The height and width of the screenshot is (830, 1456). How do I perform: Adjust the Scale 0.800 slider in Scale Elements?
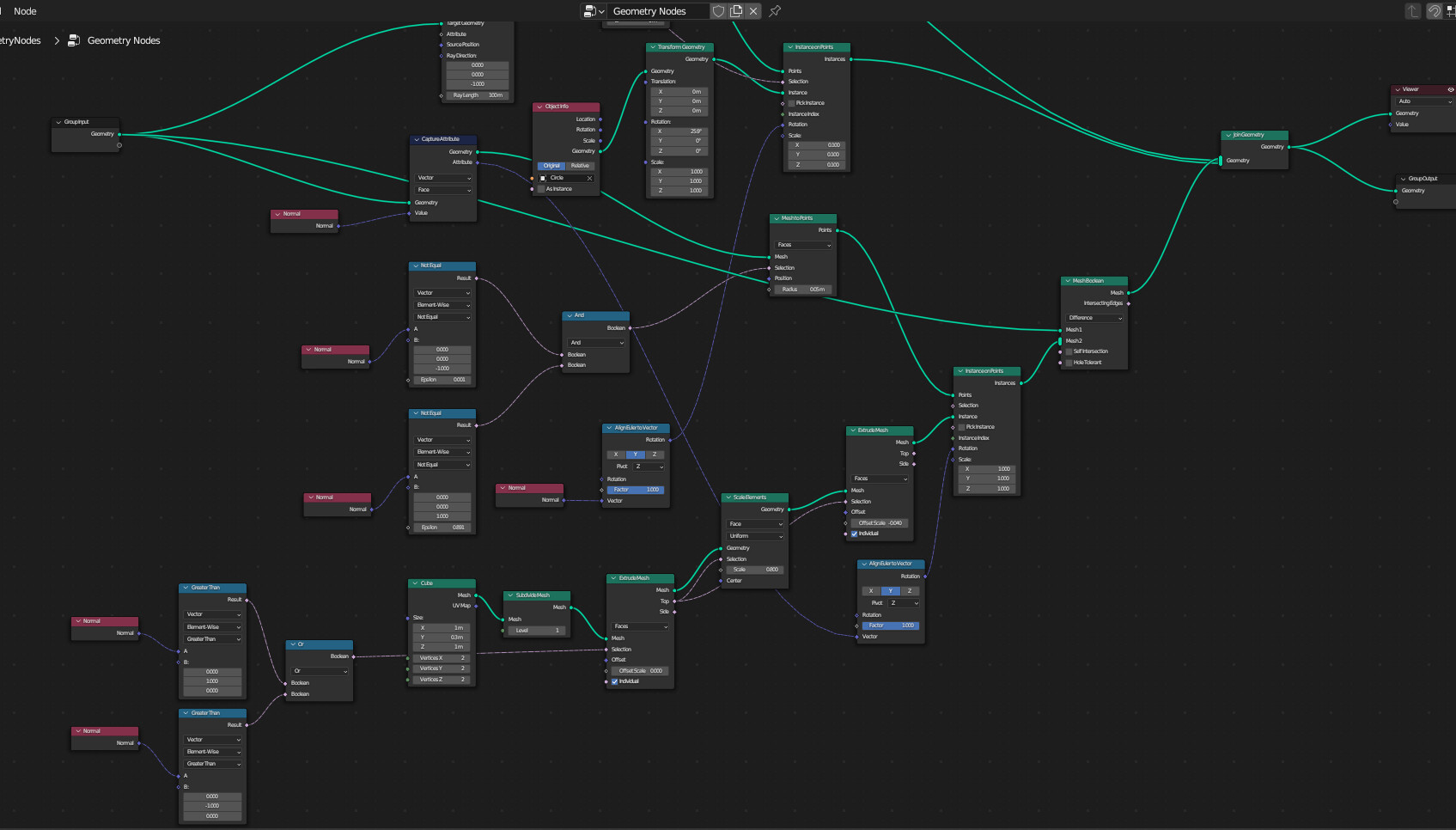[x=754, y=570]
